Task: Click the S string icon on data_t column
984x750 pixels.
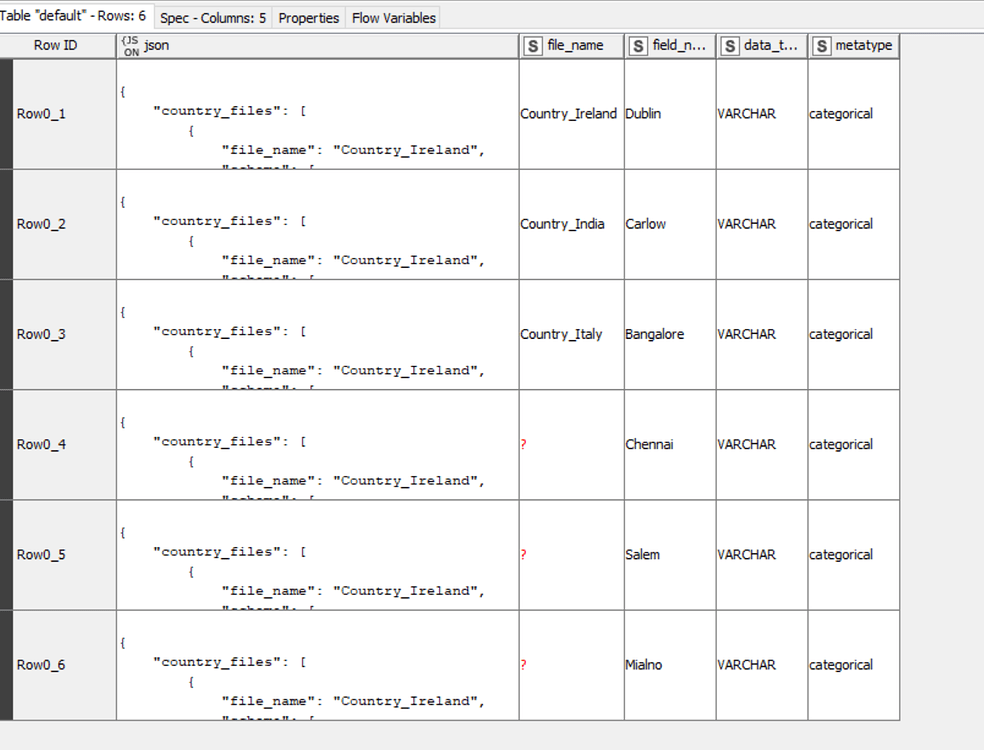Action: (729, 45)
